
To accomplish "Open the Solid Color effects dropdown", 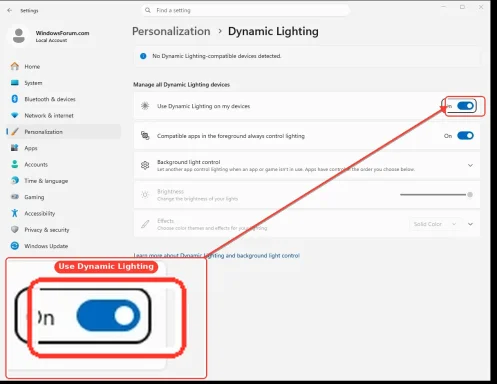I will point(435,224).
